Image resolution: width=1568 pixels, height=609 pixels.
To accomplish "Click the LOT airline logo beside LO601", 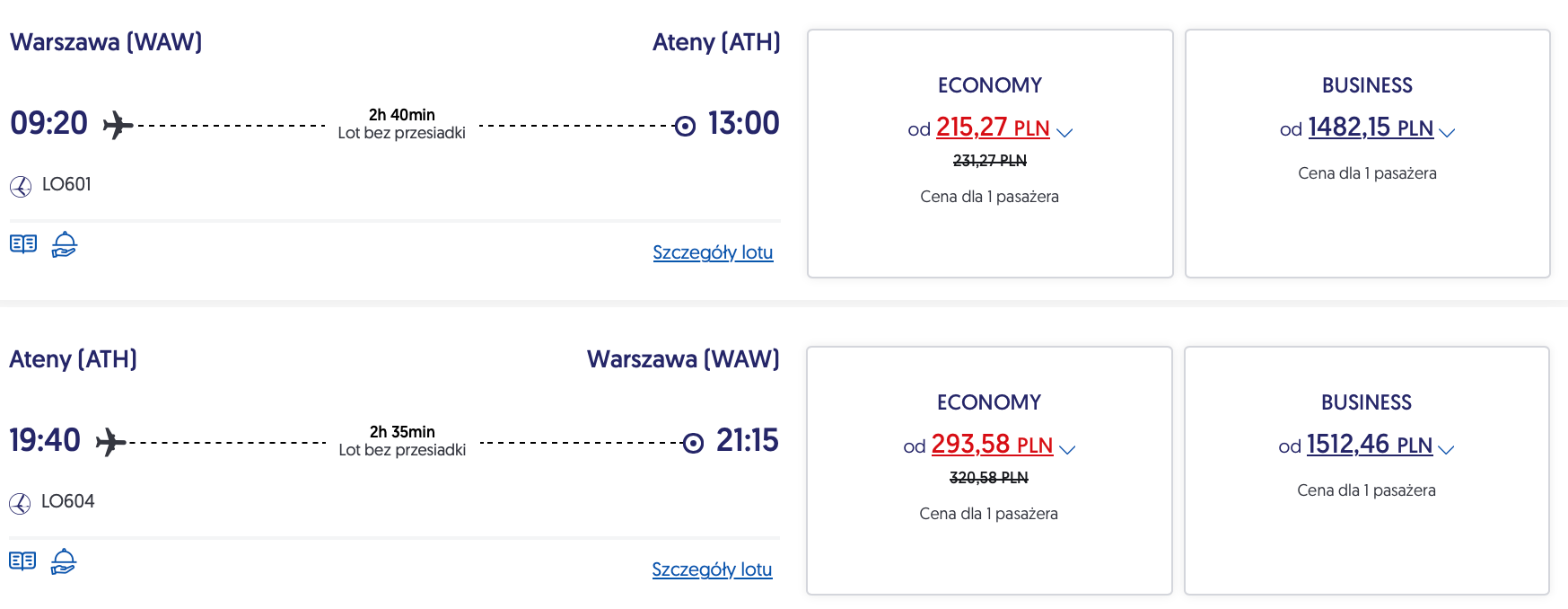I will click(x=21, y=186).
